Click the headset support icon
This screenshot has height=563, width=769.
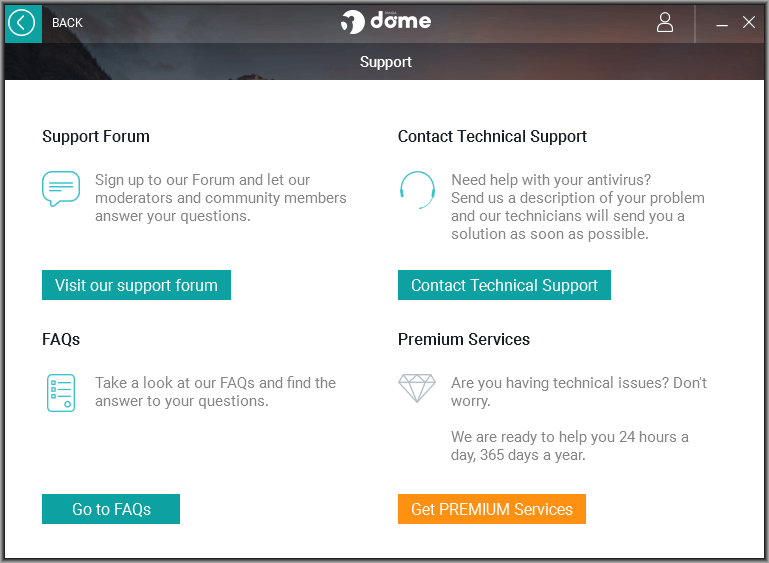[417, 190]
